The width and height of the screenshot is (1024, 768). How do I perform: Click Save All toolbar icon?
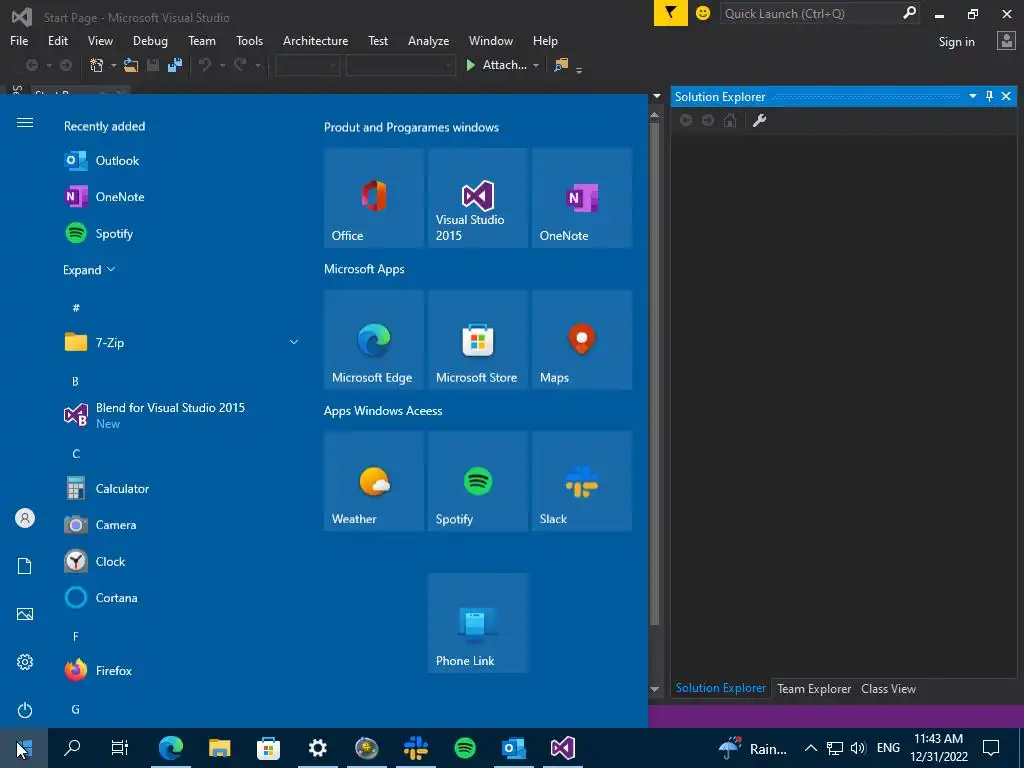(175, 65)
